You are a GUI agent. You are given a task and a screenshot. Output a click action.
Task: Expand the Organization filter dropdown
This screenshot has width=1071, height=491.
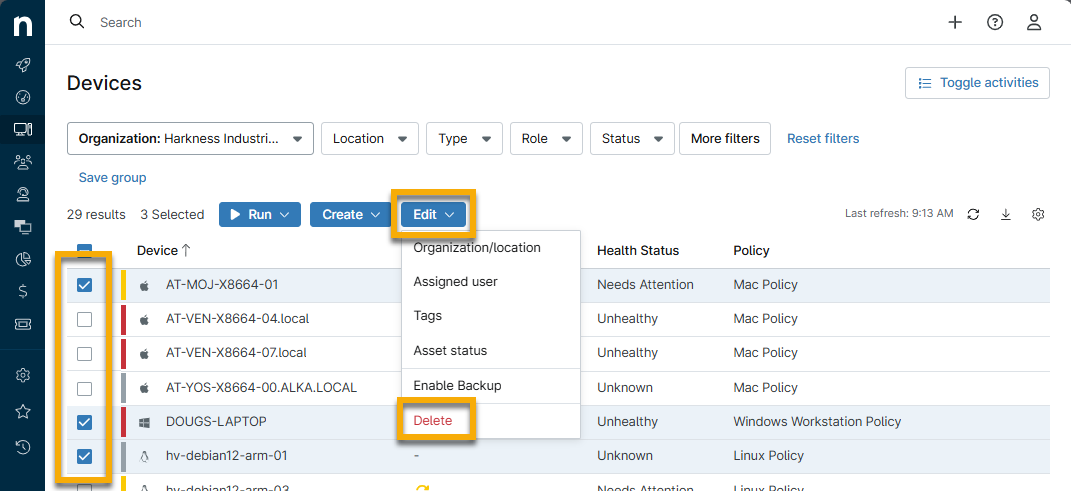pyautogui.click(x=190, y=139)
